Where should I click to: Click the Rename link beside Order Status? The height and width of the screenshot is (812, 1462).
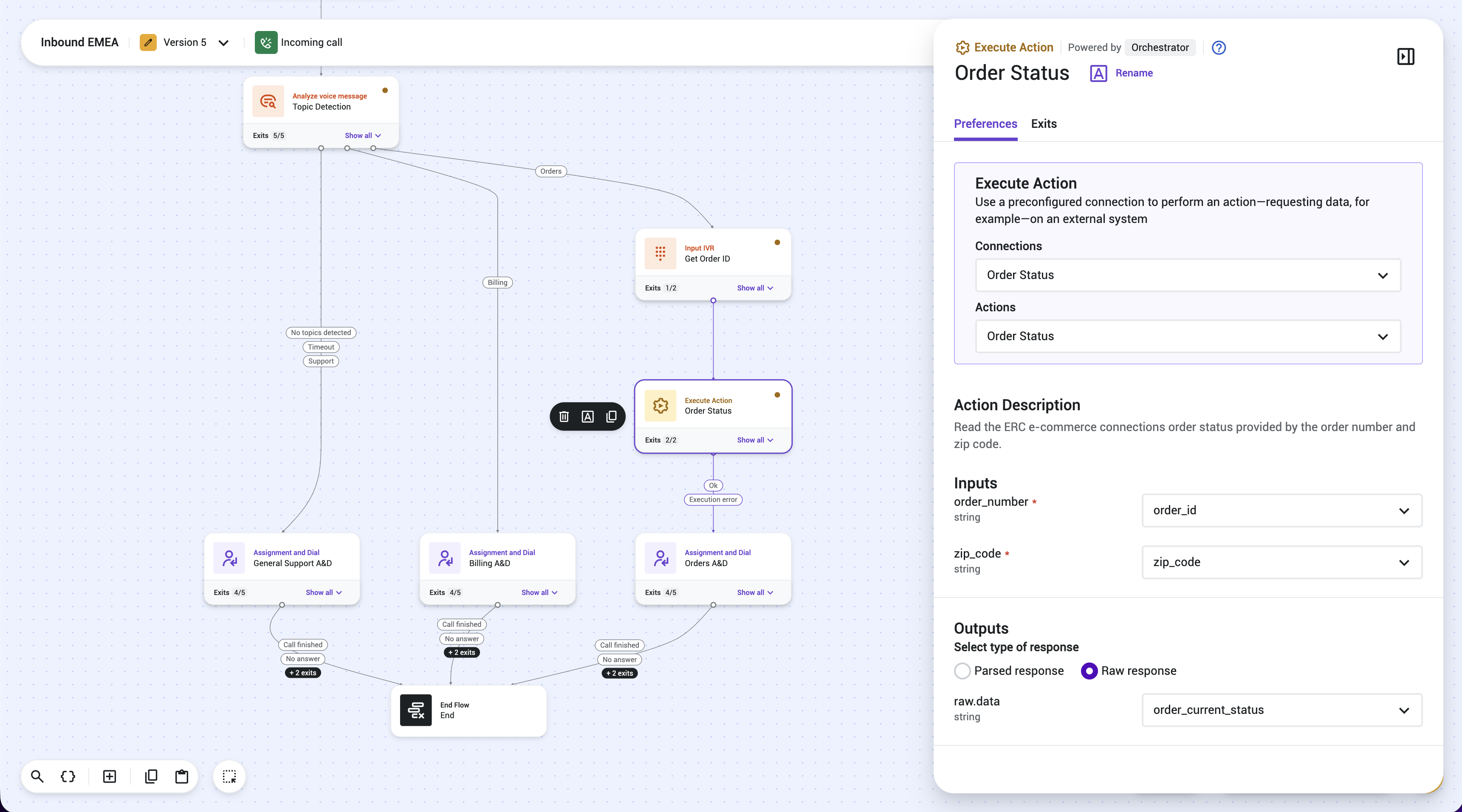tap(1133, 73)
